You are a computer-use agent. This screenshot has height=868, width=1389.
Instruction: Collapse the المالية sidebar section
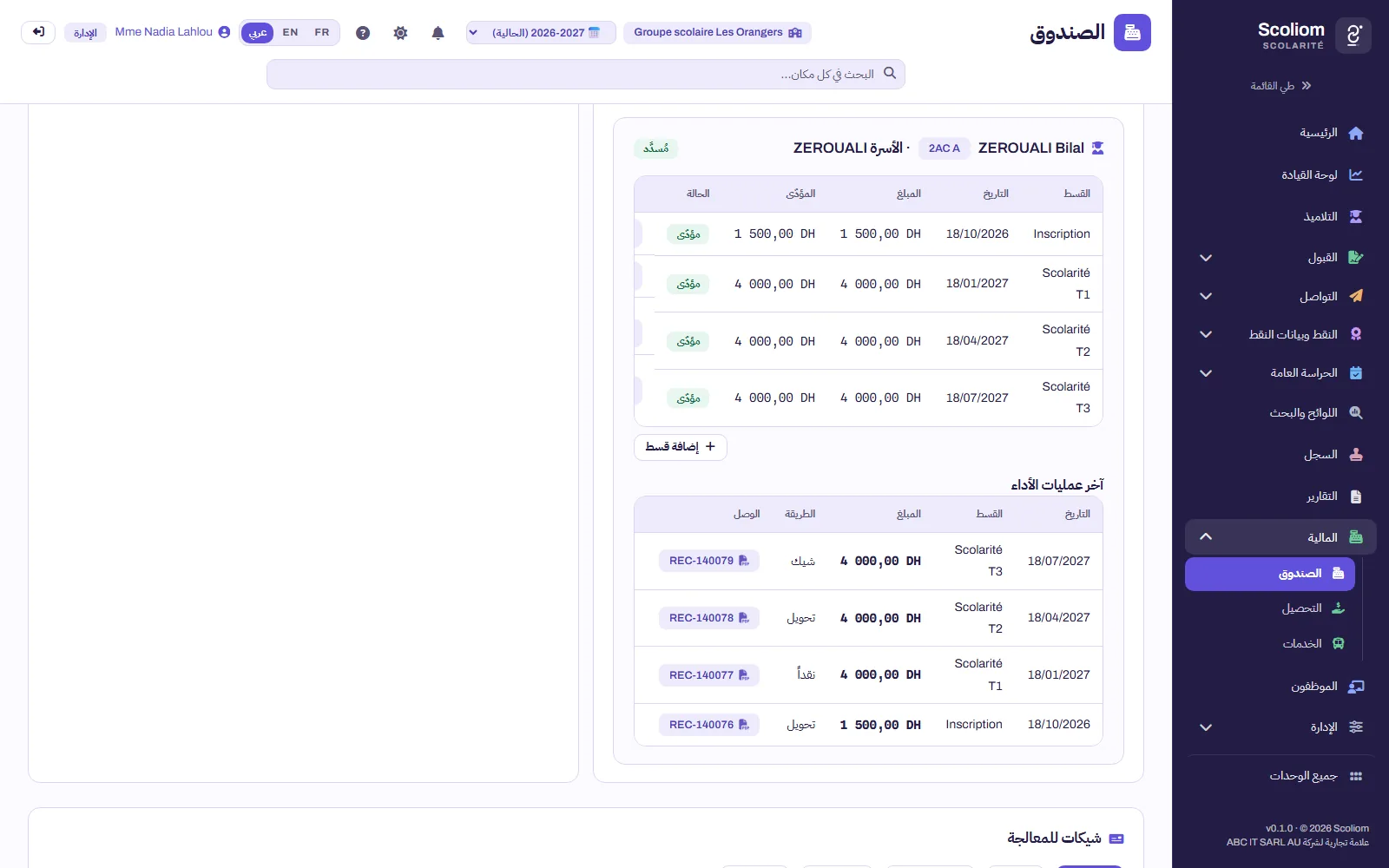click(1280, 537)
